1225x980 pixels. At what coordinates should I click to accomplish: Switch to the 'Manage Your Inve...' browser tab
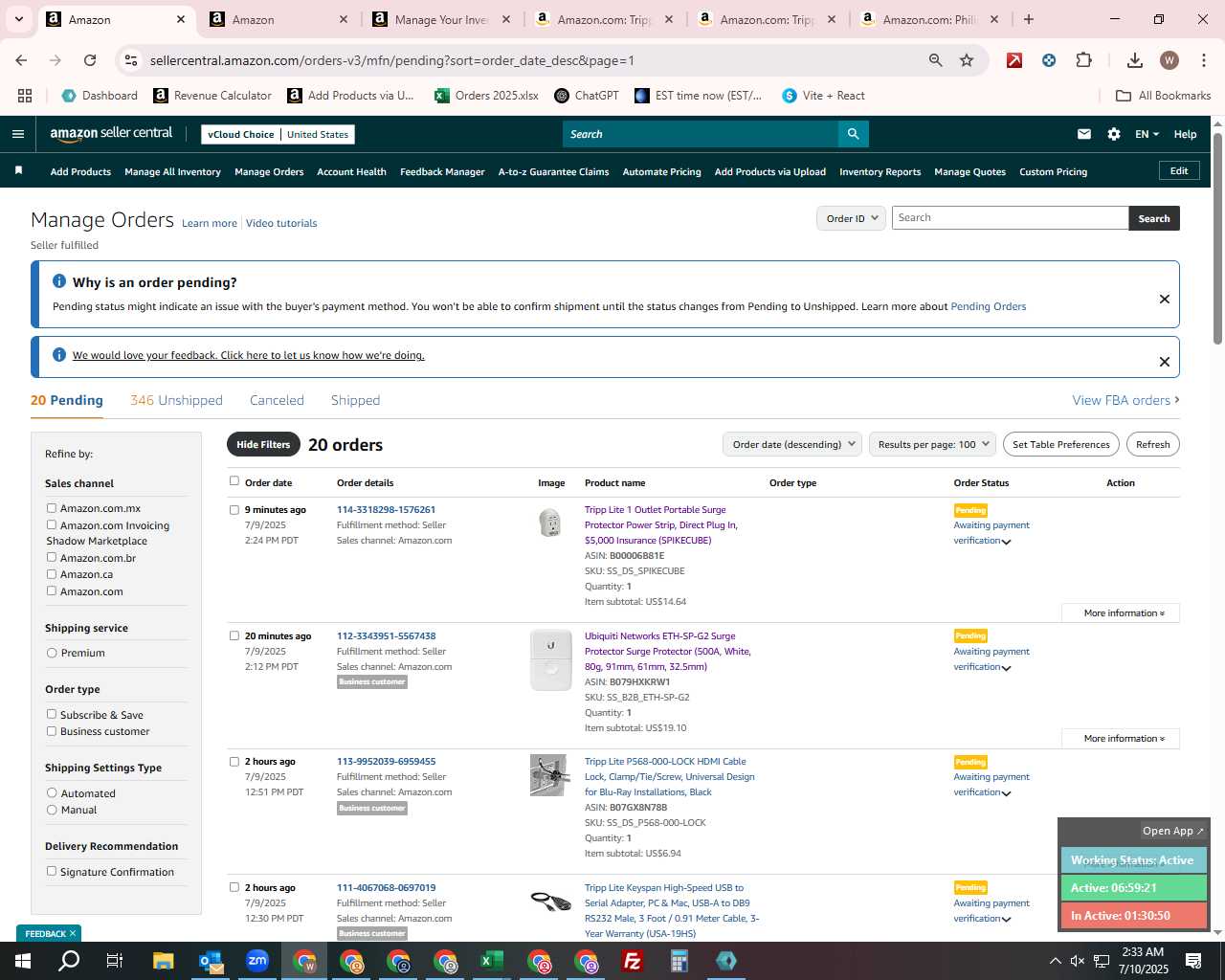pyautogui.click(x=441, y=19)
